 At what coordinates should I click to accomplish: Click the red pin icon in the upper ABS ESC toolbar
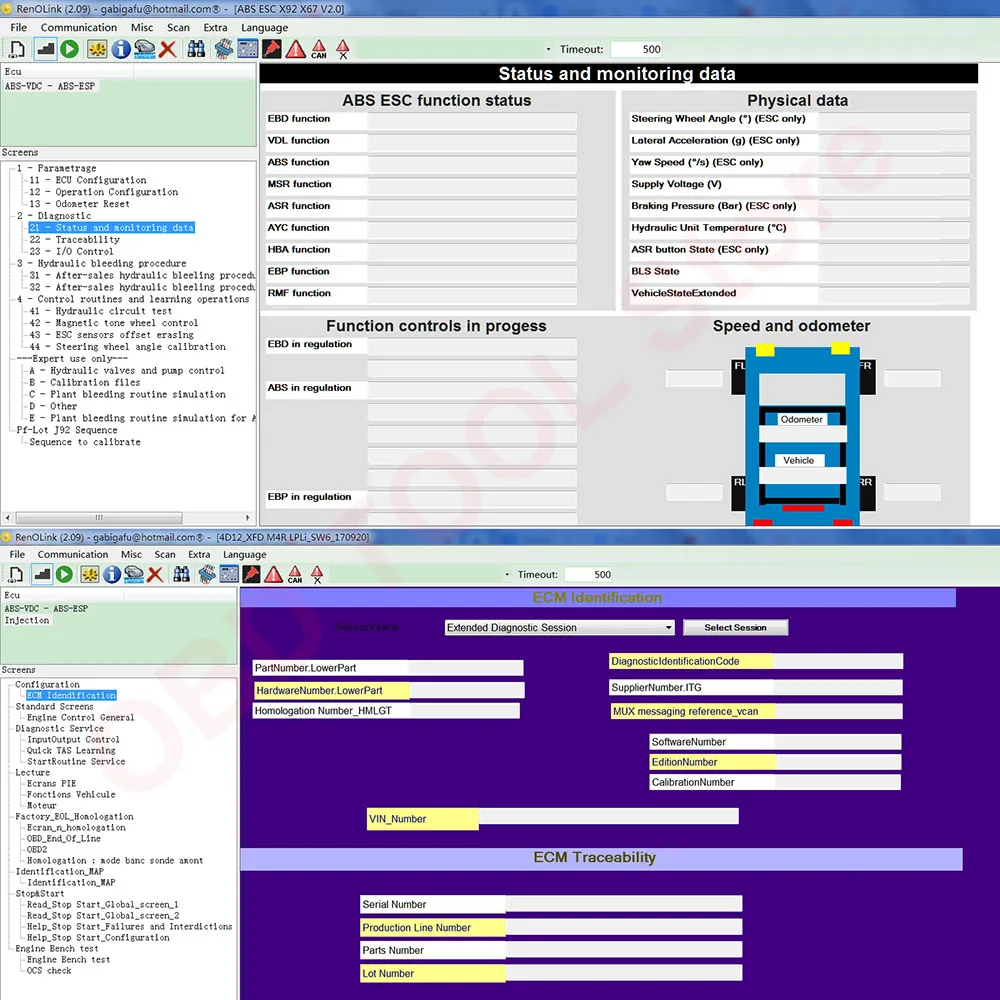[272, 49]
